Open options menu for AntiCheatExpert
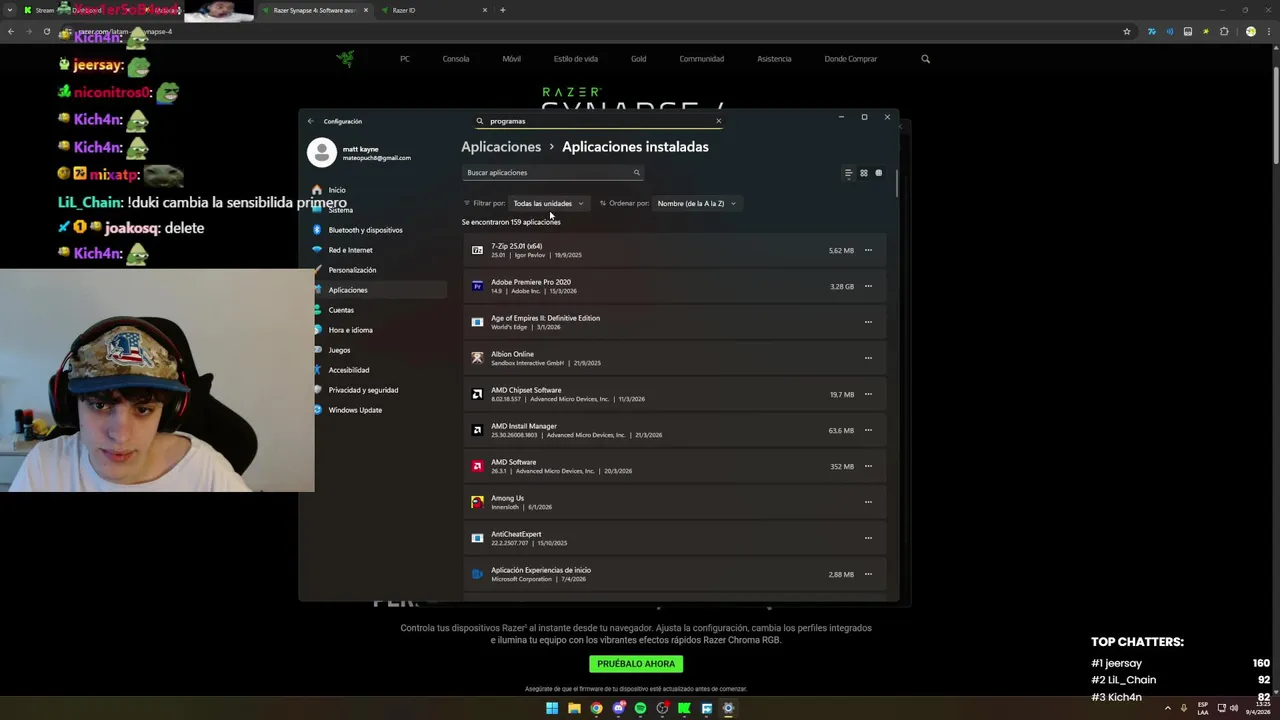The width and height of the screenshot is (1280, 720). (x=868, y=538)
